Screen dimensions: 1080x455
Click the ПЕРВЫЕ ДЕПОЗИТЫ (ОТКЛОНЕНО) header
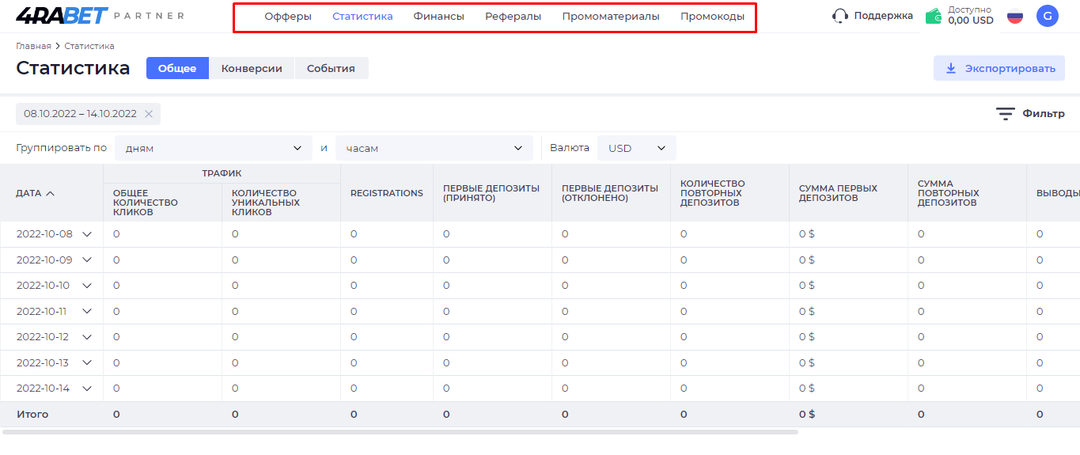click(x=610, y=193)
